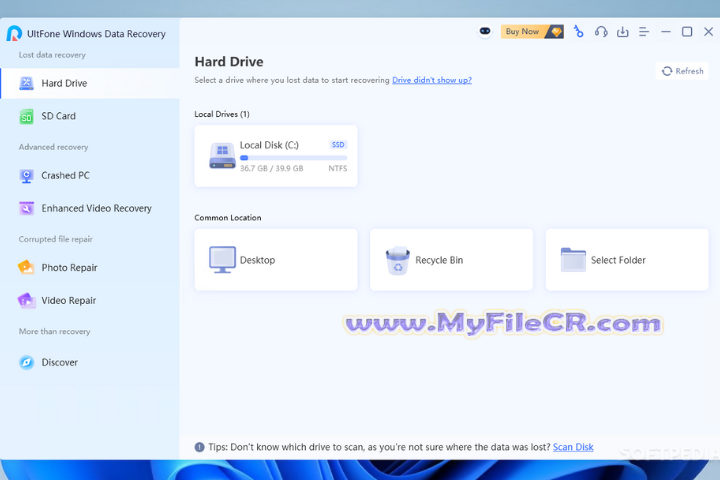Click the Discover compass icon

point(26,362)
